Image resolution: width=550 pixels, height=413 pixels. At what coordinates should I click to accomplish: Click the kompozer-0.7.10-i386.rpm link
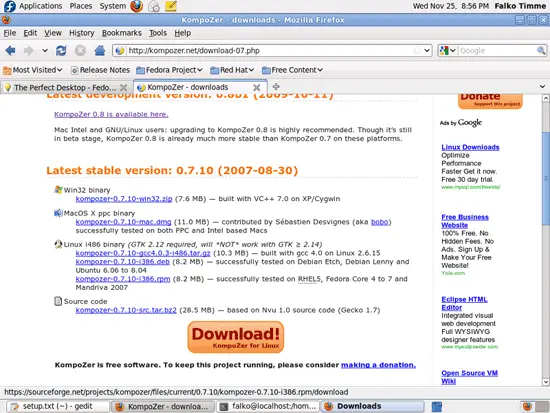[x=123, y=279]
